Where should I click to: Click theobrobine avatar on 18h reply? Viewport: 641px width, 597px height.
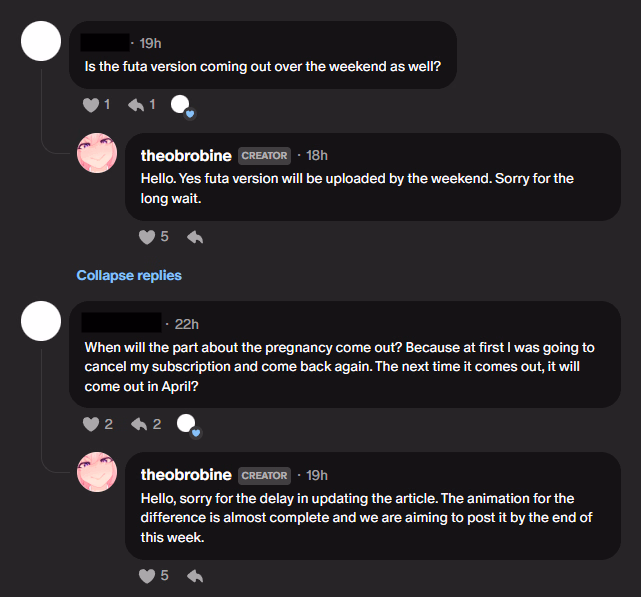(x=97, y=154)
